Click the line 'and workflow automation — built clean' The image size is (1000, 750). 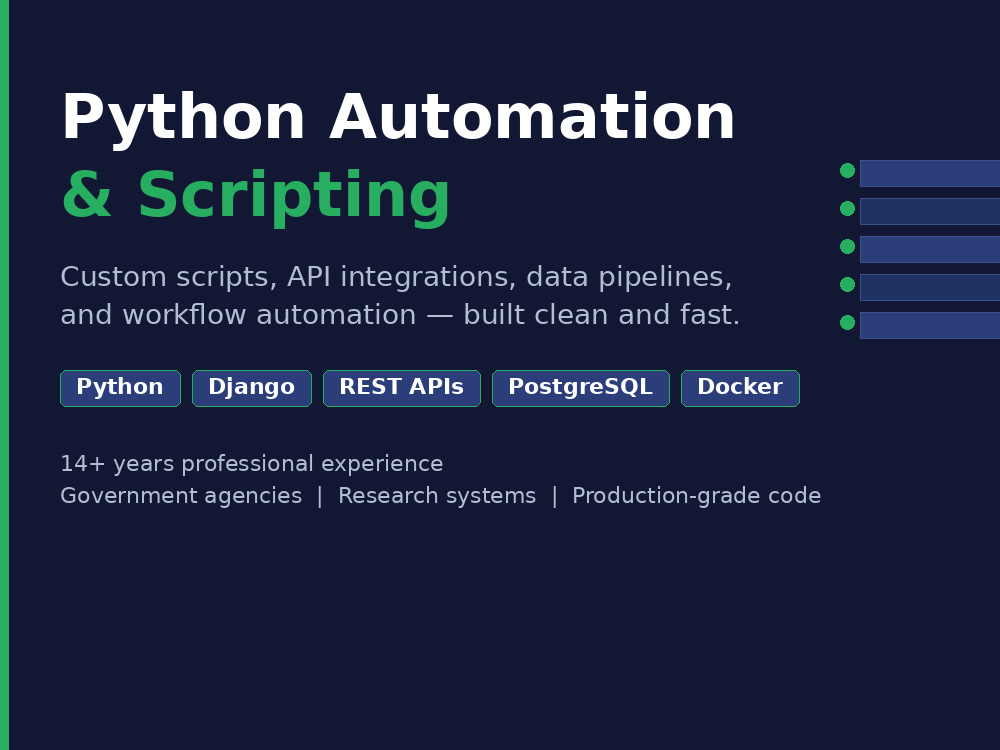click(x=400, y=314)
